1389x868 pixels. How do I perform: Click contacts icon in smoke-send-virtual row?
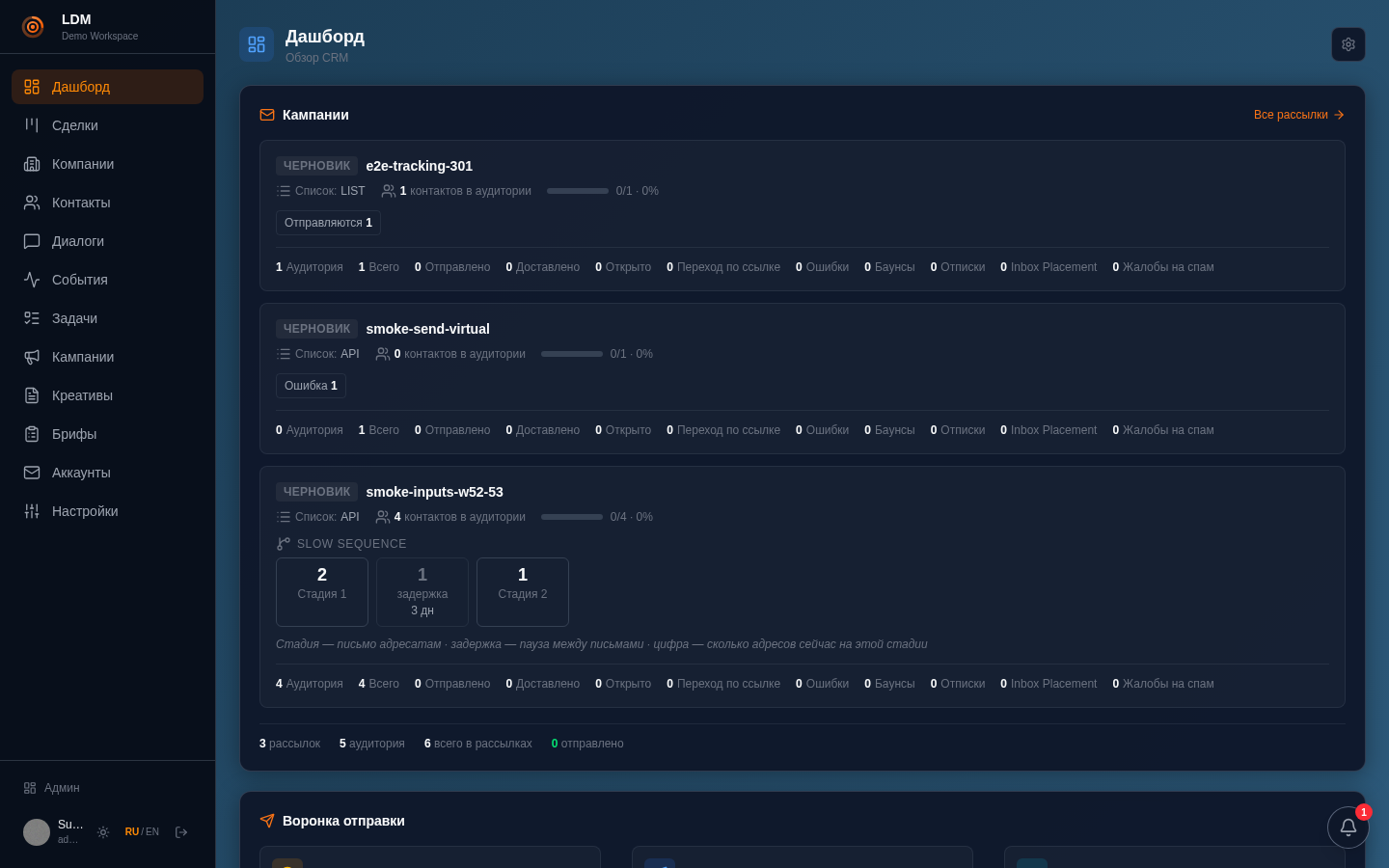tap(383, 354)
